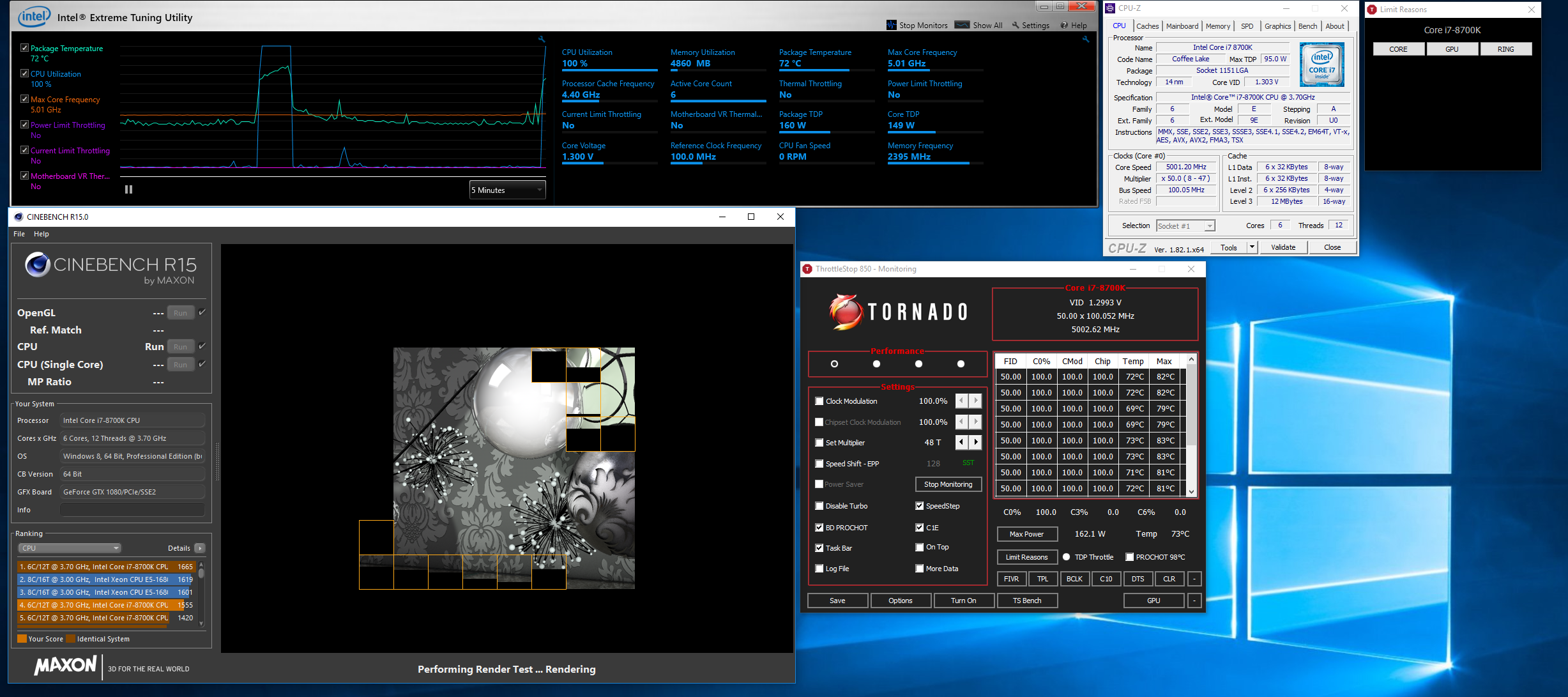Switch to the Graphics tab in CPU-Z

(1277, 26)
